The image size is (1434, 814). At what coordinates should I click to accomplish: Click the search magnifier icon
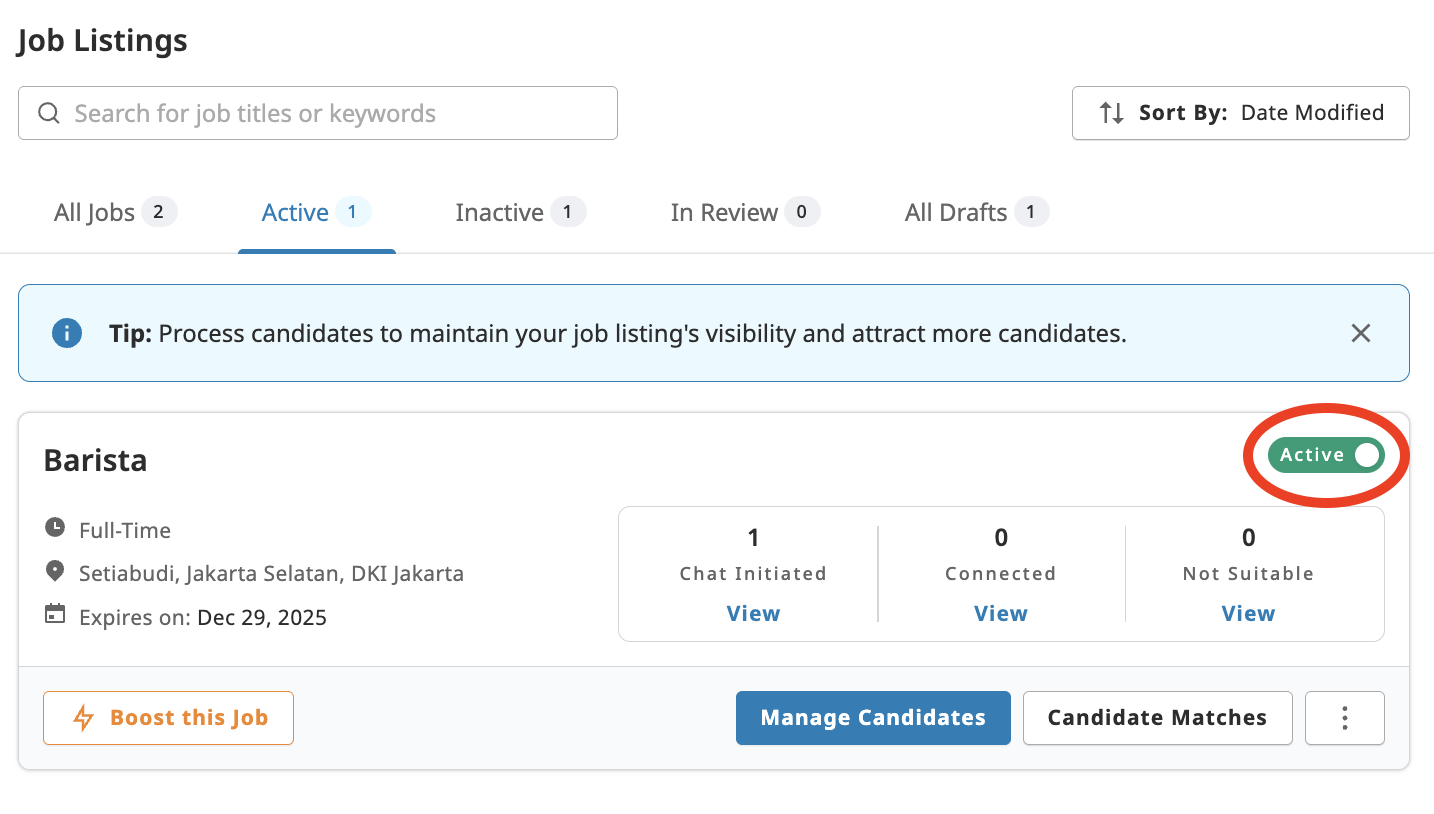(48, 113)
